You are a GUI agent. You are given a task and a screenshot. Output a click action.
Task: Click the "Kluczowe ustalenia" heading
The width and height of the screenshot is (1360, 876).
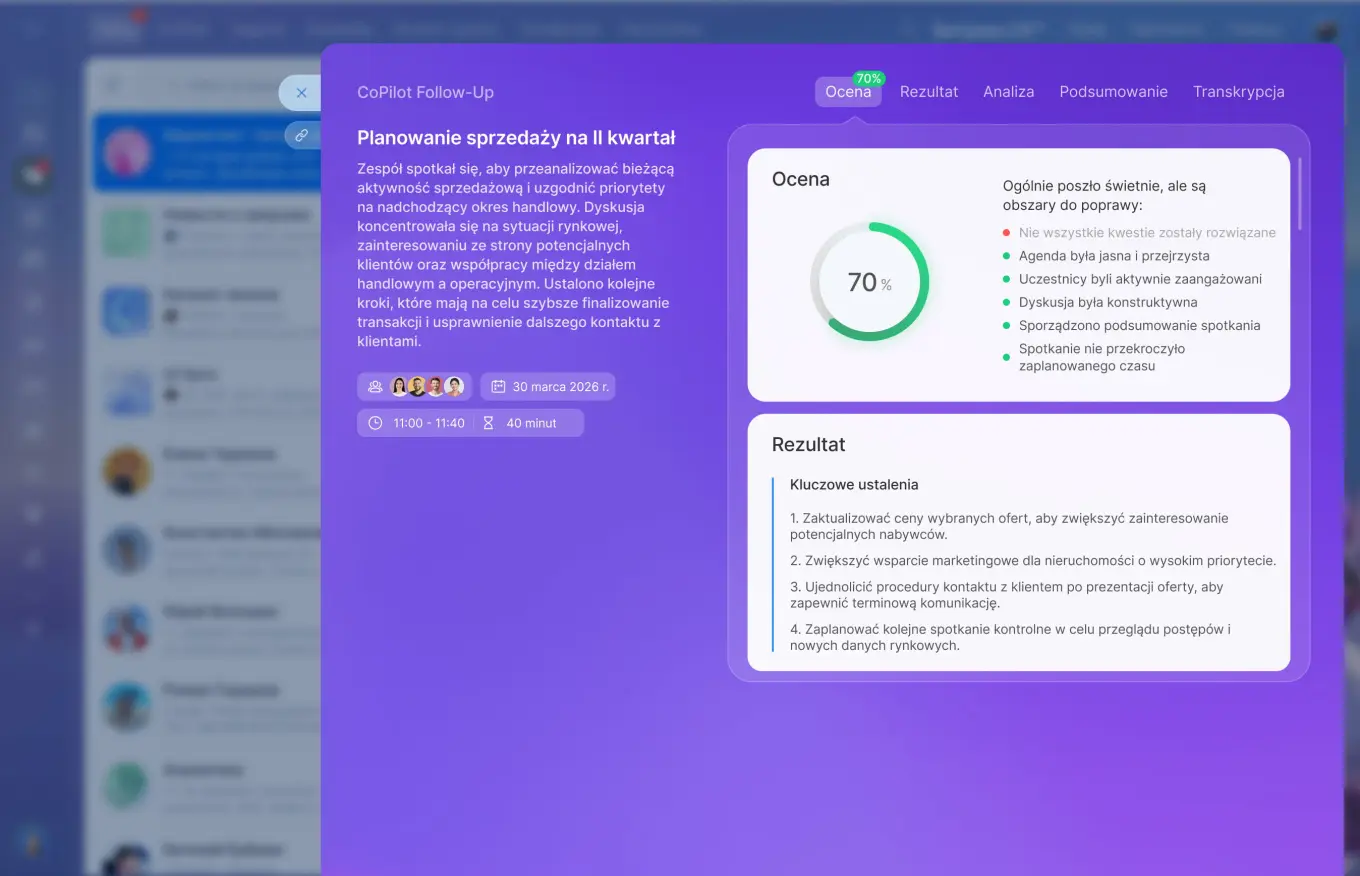coord(853,485)
